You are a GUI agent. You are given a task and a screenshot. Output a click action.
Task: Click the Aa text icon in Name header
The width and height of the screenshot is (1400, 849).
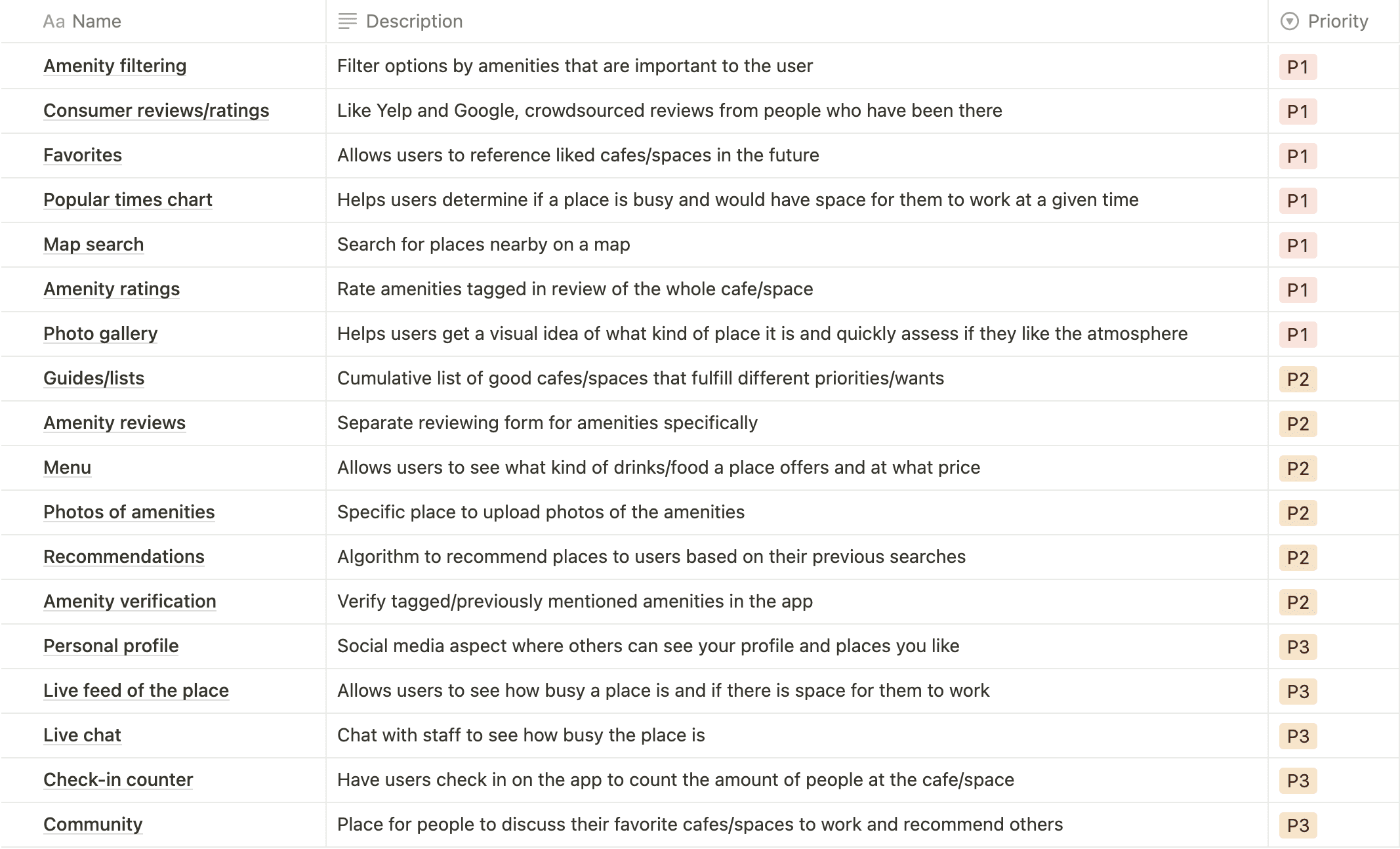point(54,22)
